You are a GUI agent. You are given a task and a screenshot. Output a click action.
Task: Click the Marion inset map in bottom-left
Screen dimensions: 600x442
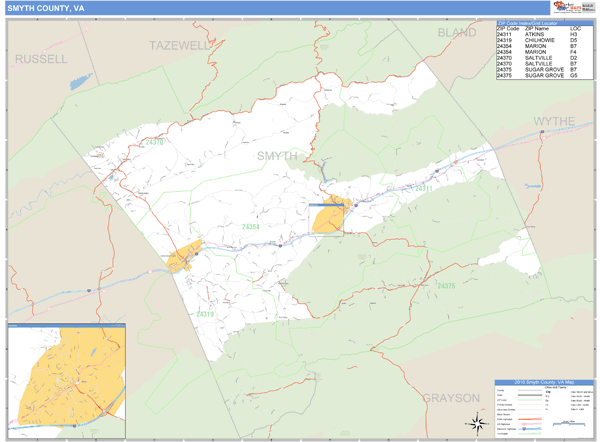[x=67, y=381]
